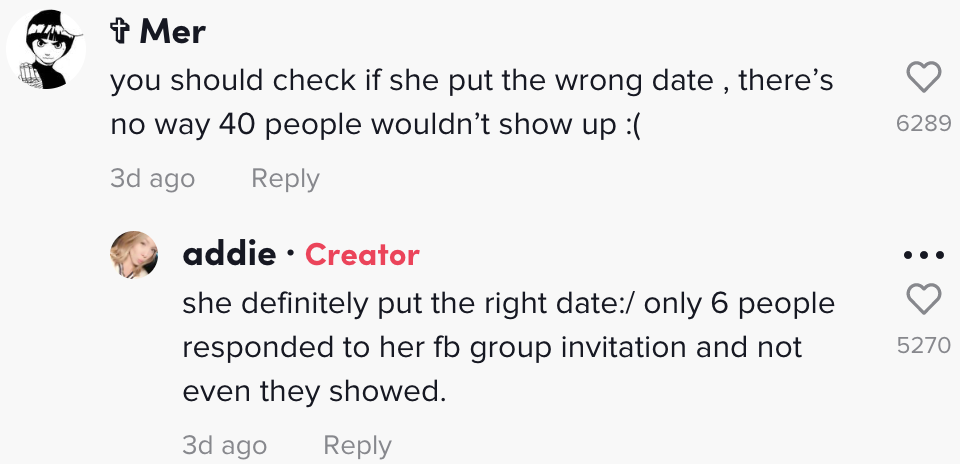Image resolution: width=960 pixels, height=464 pixels.
Task: Select the line 'she definitely put the right date'
Action: click(410, 303)
